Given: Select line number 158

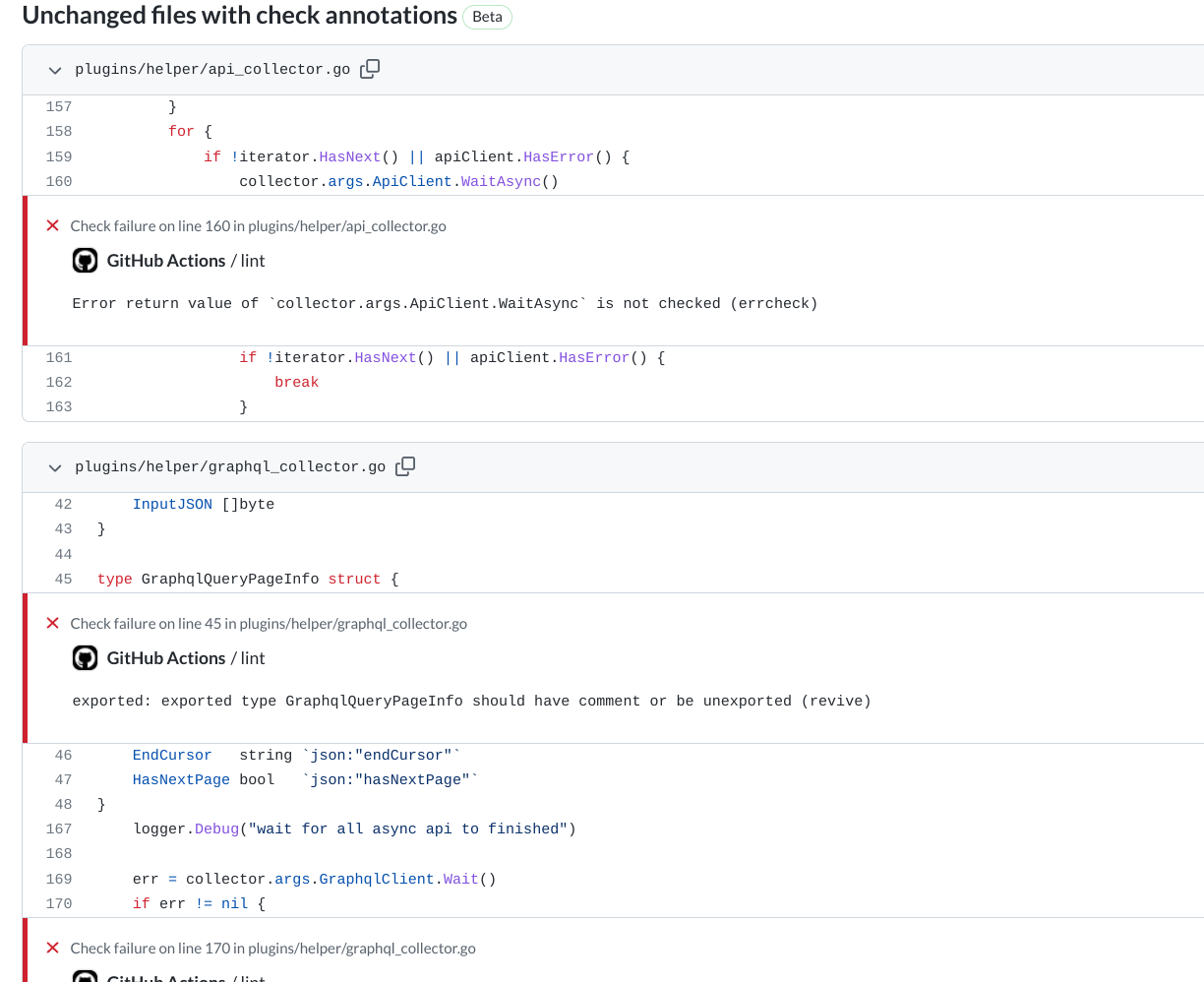Looking at the screenshot, I should click(x=59, y=131).
